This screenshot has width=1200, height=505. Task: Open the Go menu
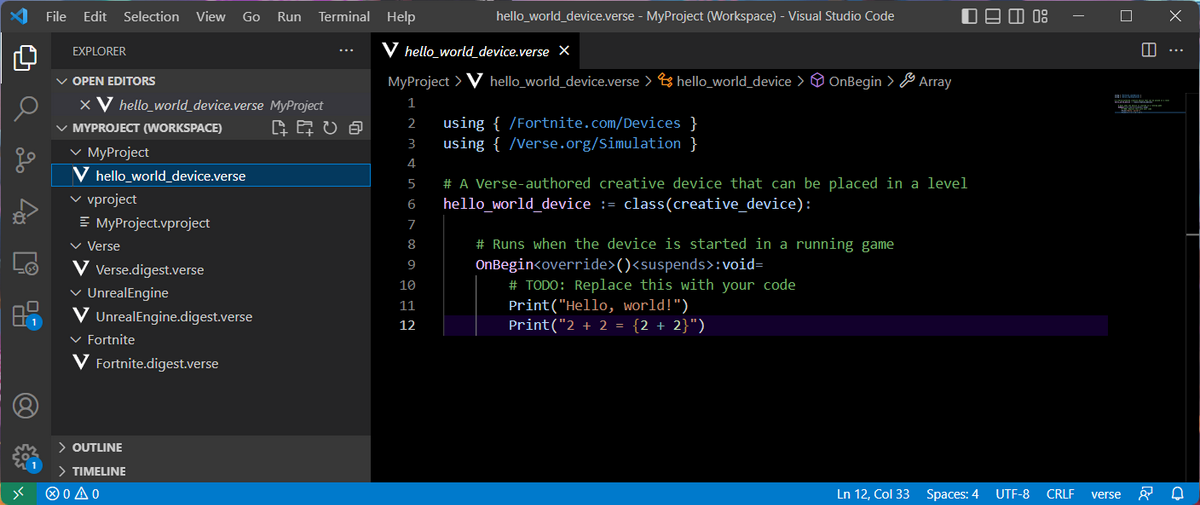pos(251,17)
